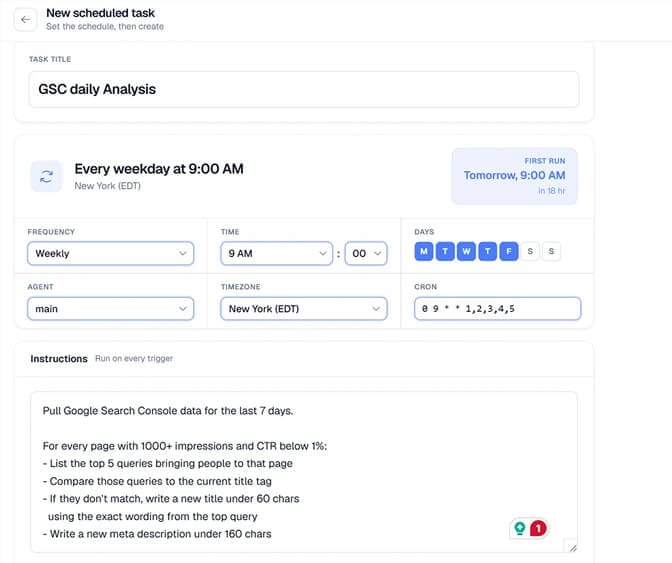Open the red badge showing 1 suggestion
The height and width of the screenshot is (563, 672).
tap(538, 528)
